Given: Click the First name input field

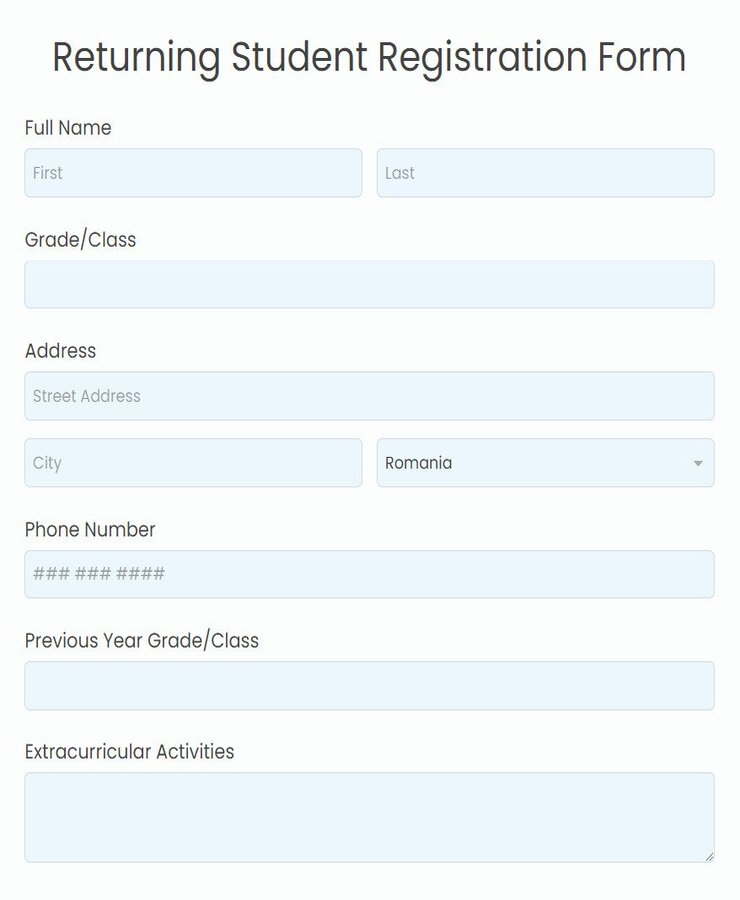Looking at the screenshot, I should [x=193, y=172].
